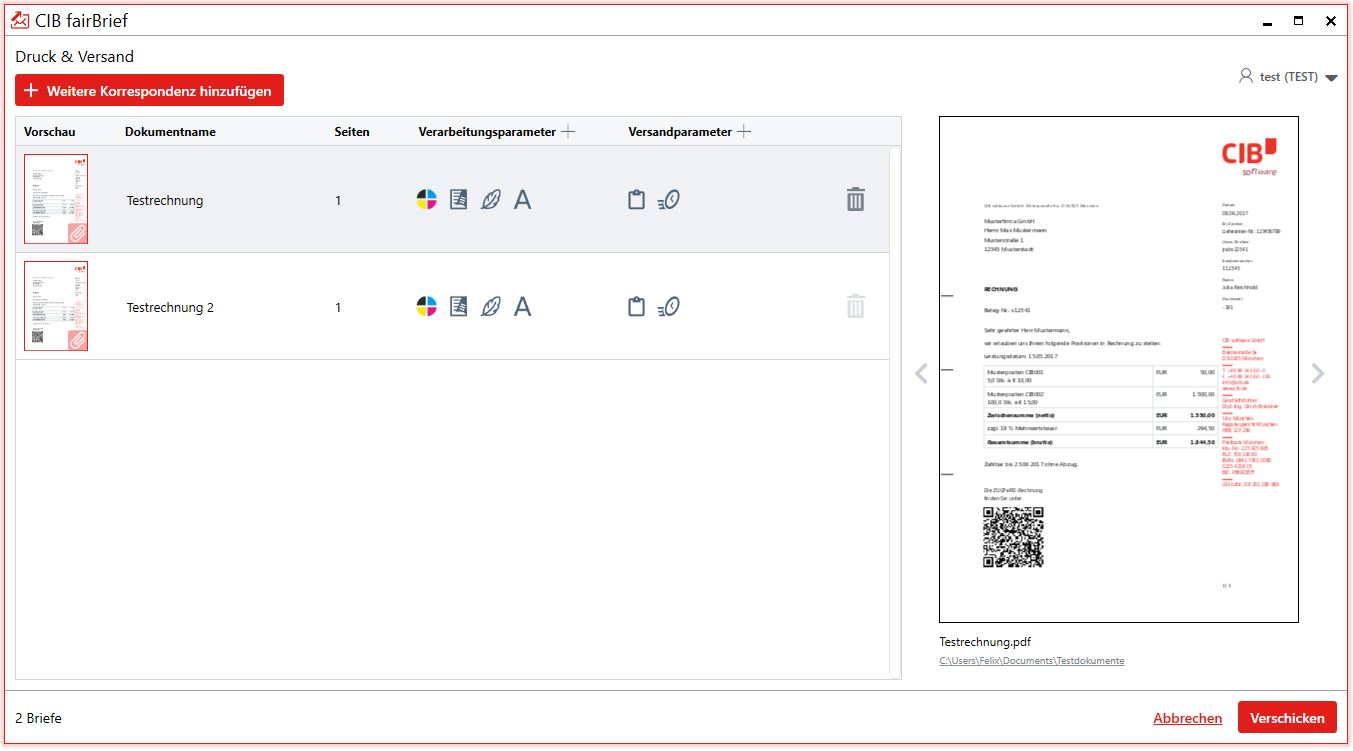This screenshot has width=1353, height=751.
Task: Click the document layout icon for Testrechnung
Action: pos(458,200)
